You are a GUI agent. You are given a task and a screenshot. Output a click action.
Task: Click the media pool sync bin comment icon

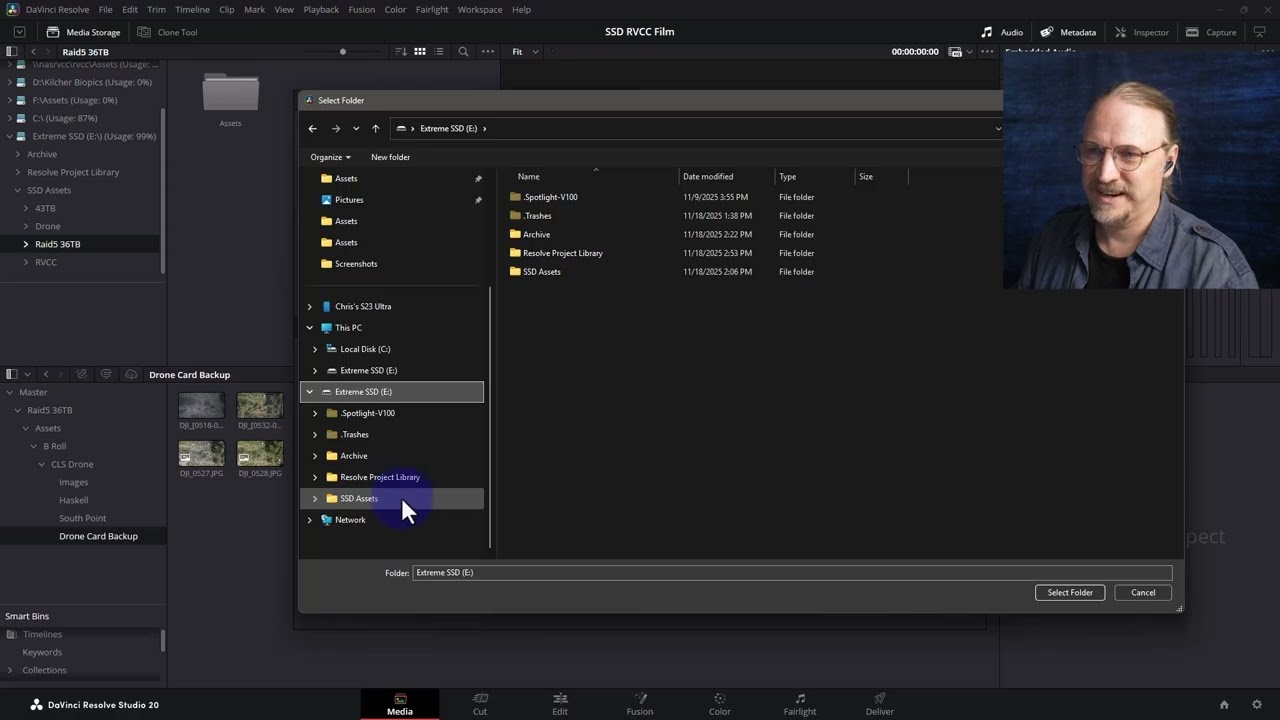[x=106, y=374]
